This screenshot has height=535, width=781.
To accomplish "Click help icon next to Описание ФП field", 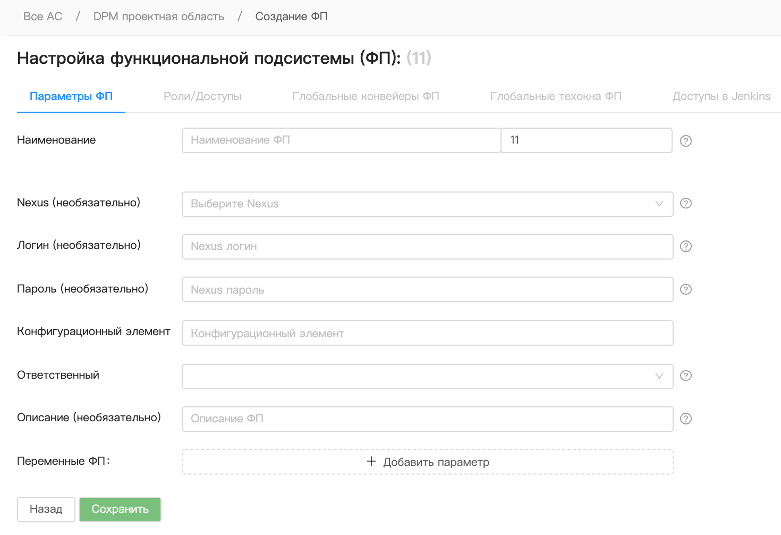I will 686,420.
